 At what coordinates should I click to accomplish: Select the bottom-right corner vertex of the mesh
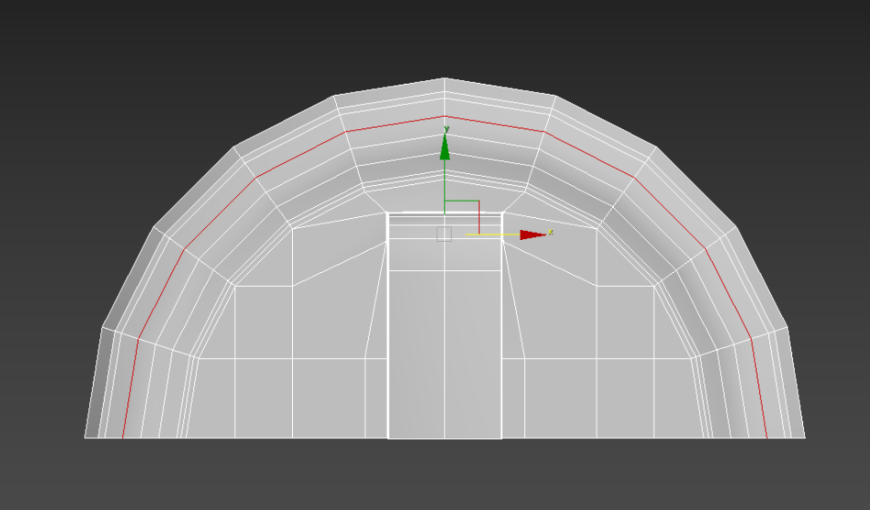click(x=805, y=437)
